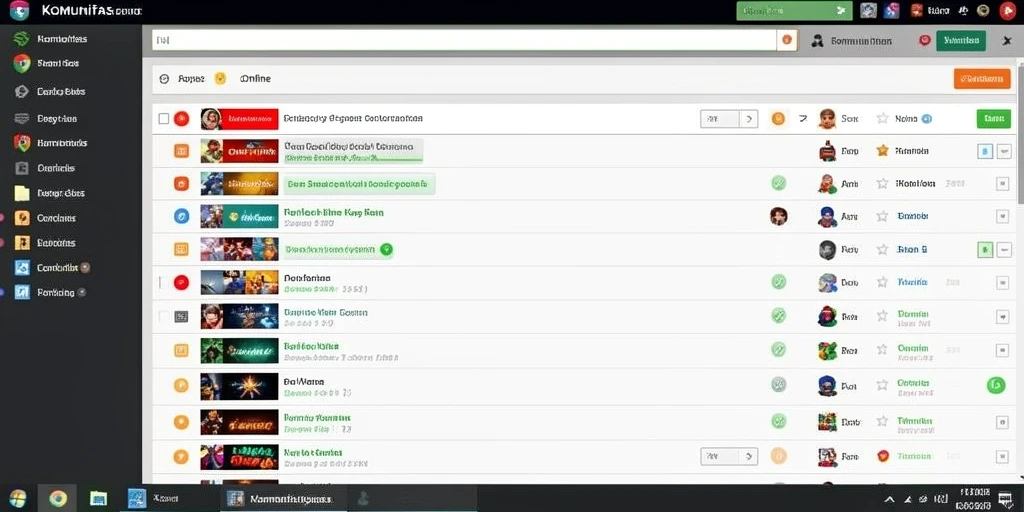Expand the small arrow menu in eighth row
1024x512 pixels.
click(x=1002, y=350)
